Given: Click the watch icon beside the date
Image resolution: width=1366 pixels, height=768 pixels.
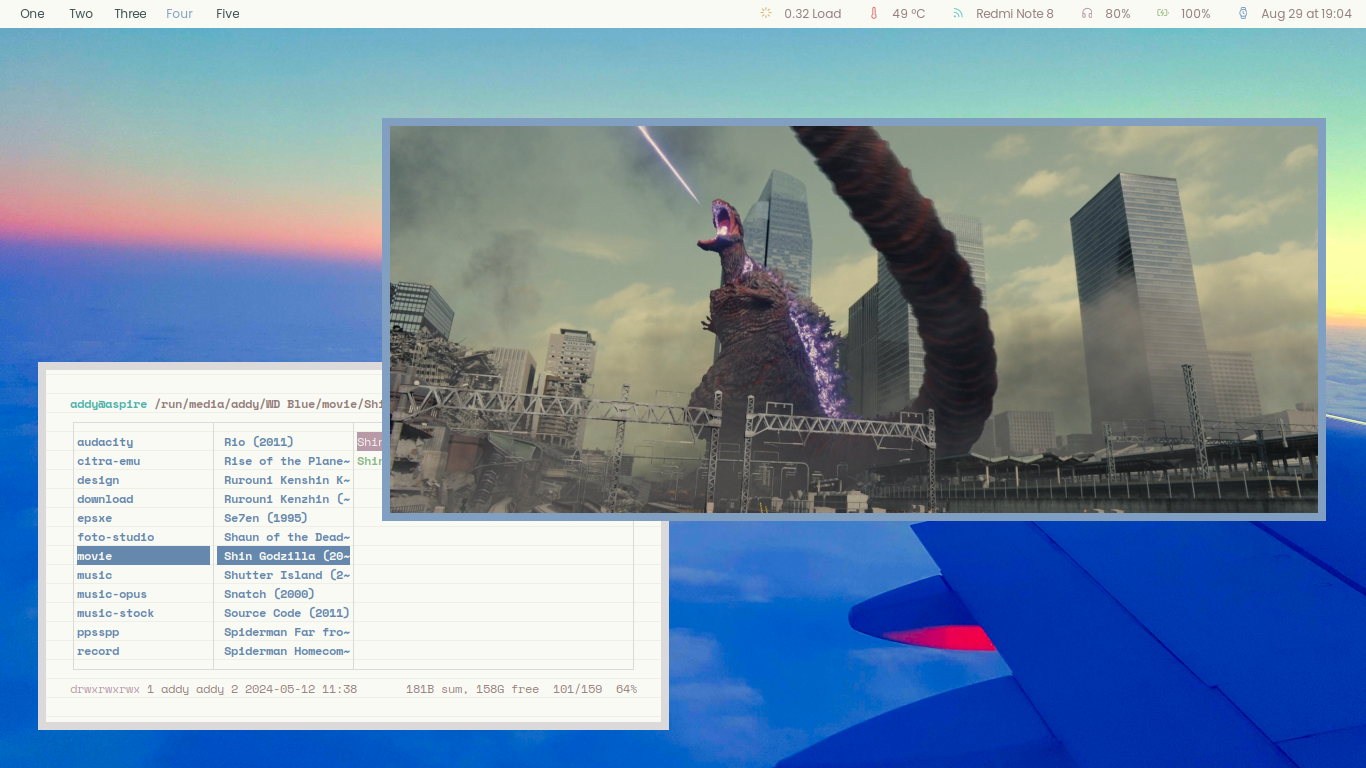Looking at the screenshot, I should tap(1243, 14).
